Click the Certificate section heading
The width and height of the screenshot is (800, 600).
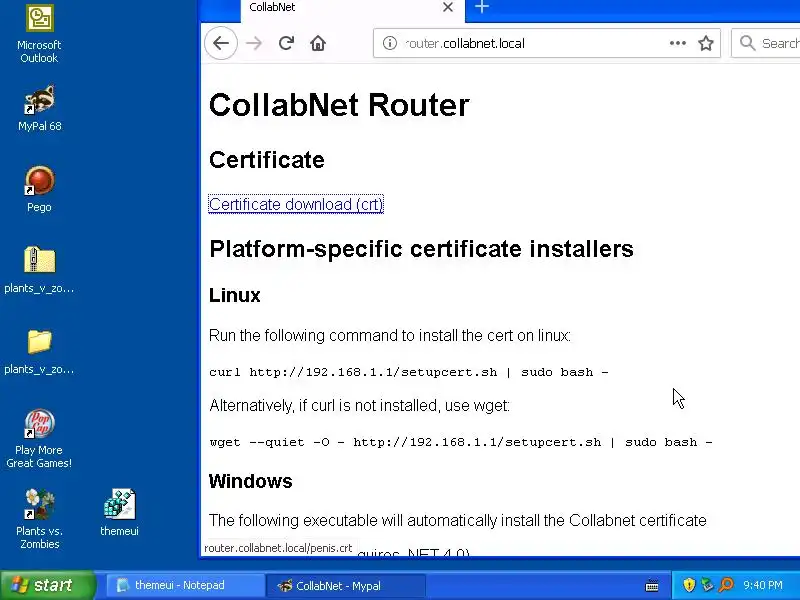click(266, 160)
